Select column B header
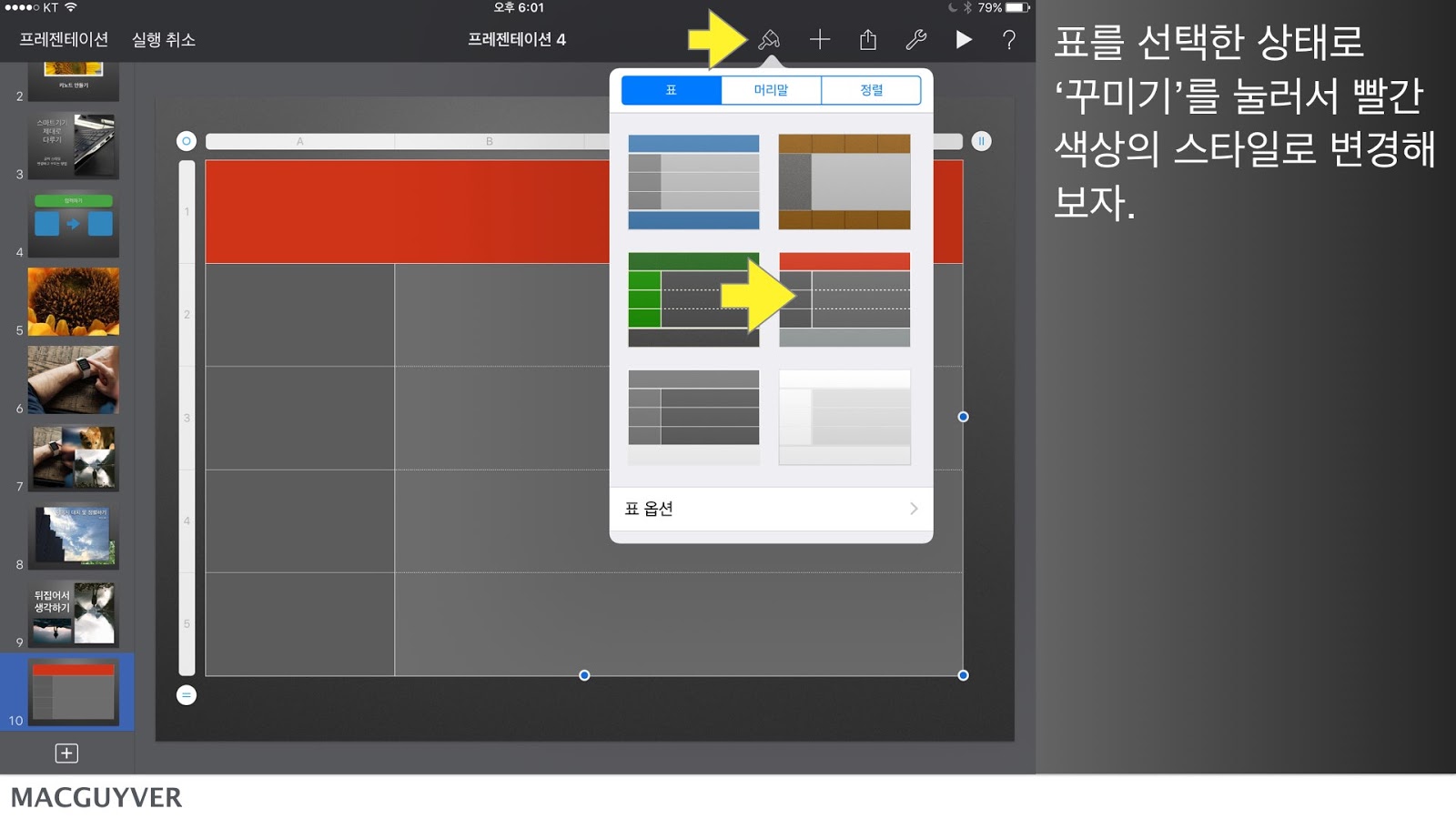 pyautogui.click(x=490, y=141)
